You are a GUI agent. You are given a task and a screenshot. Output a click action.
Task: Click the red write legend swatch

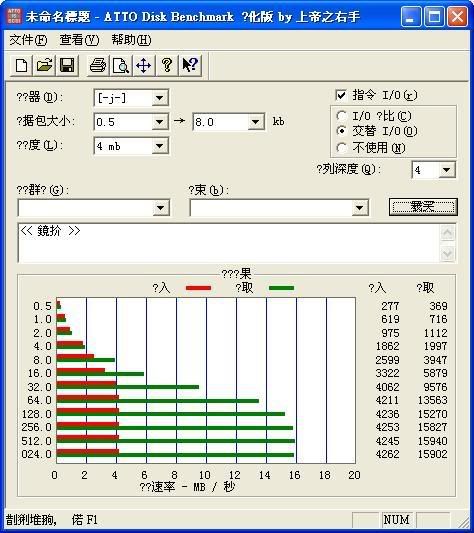(x=199, y=288)
